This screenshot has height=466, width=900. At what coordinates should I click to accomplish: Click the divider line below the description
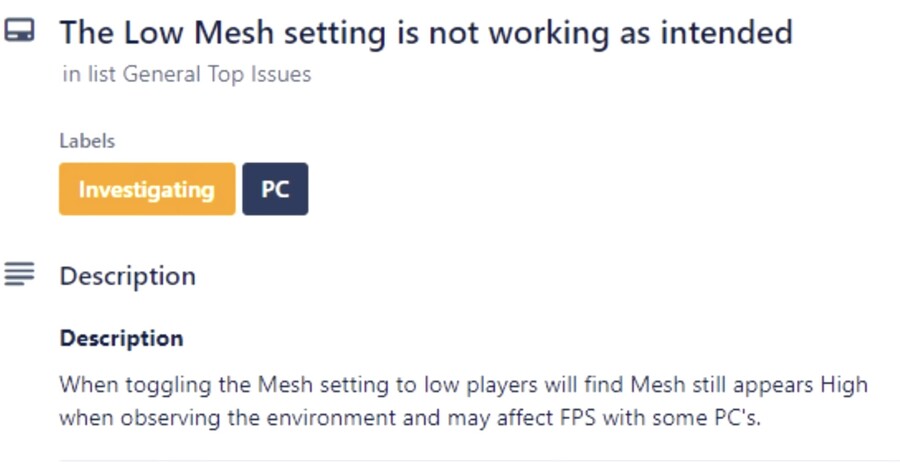click(479, 461)
